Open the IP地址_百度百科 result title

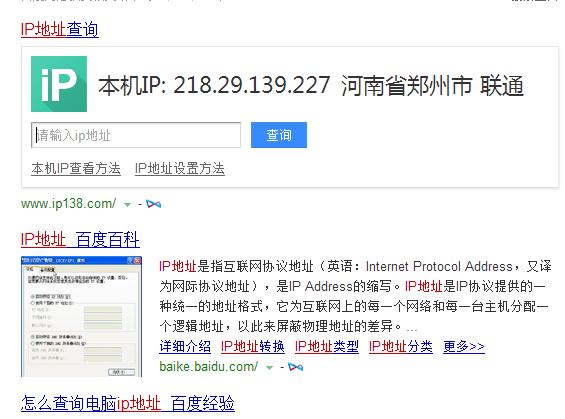click(80, 239)
